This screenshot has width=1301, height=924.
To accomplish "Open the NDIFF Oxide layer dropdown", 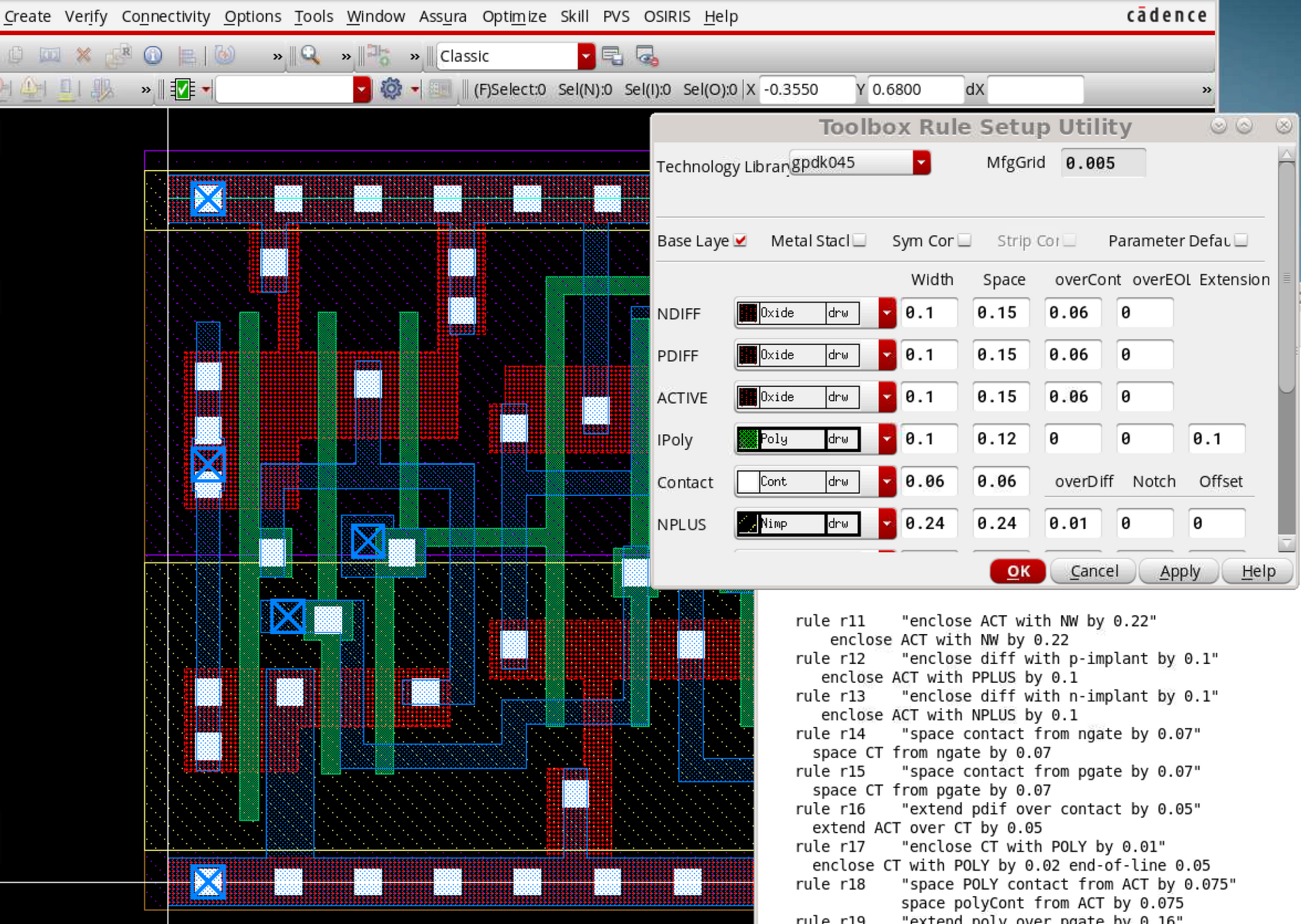I will coord(886,312).
